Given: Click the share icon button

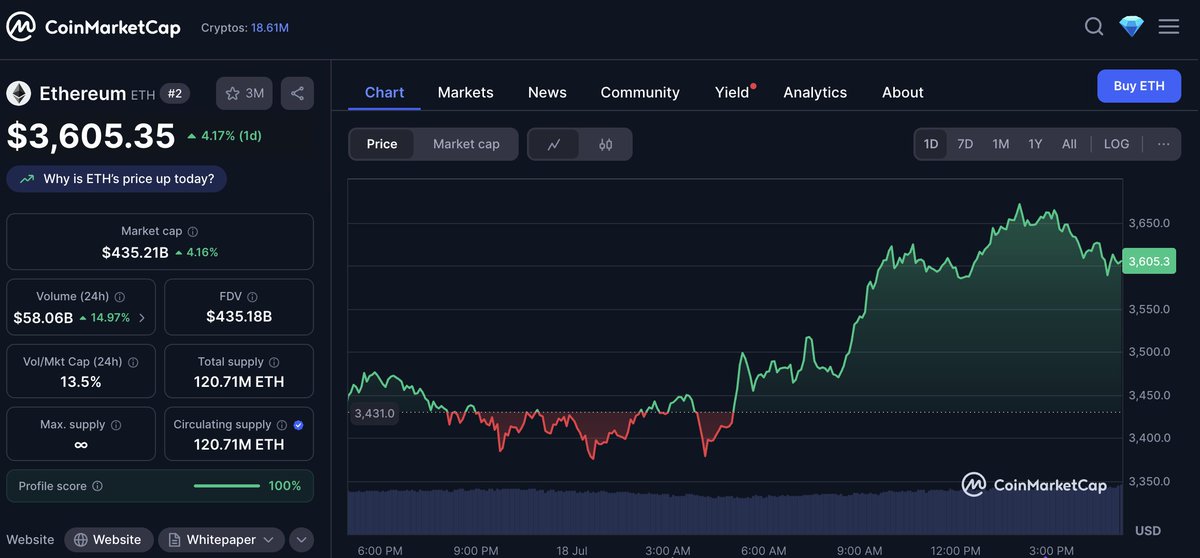Looking at the screenshot, I should [x=297, y=93].
